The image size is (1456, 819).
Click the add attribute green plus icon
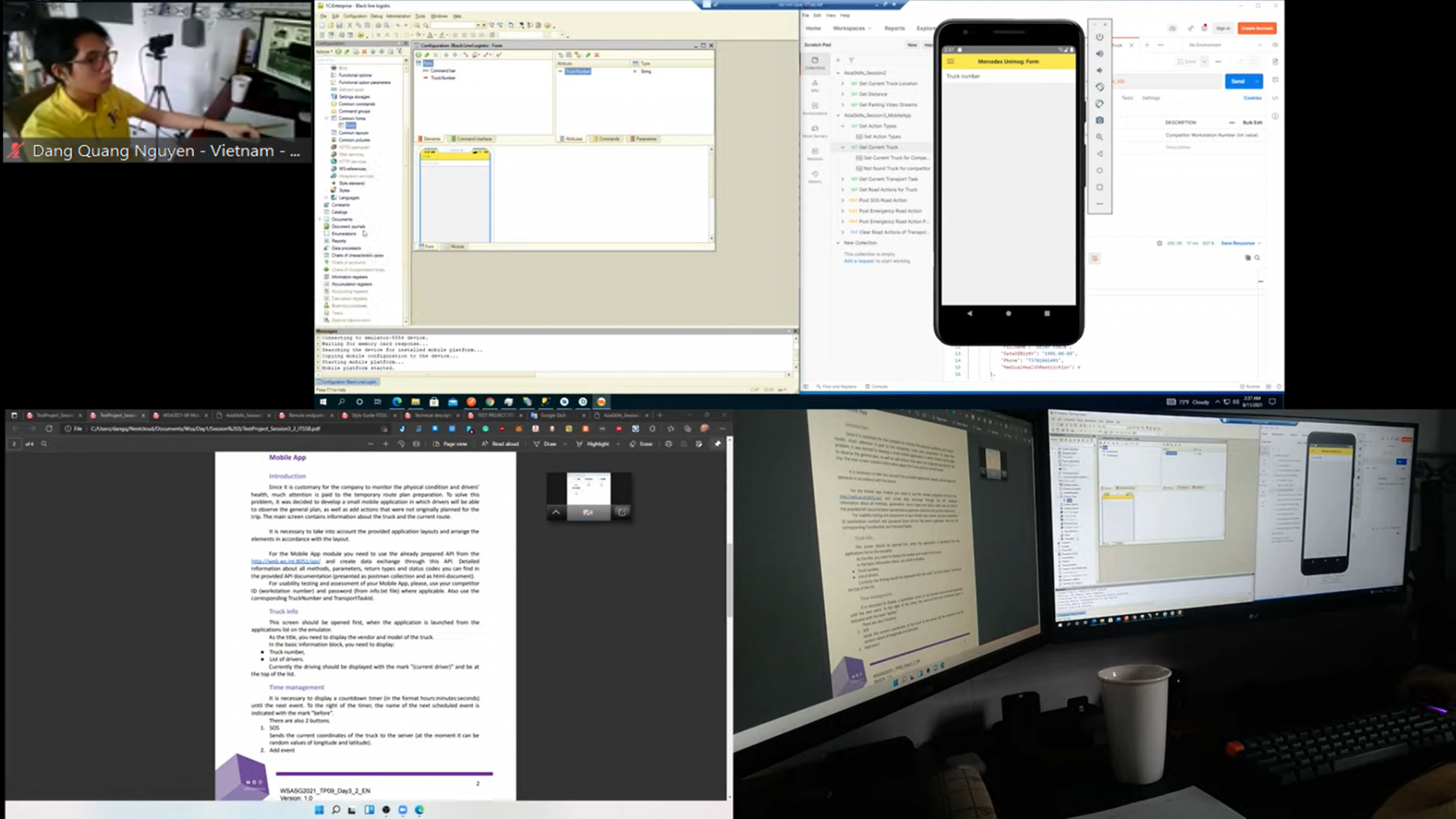point(561,55)
